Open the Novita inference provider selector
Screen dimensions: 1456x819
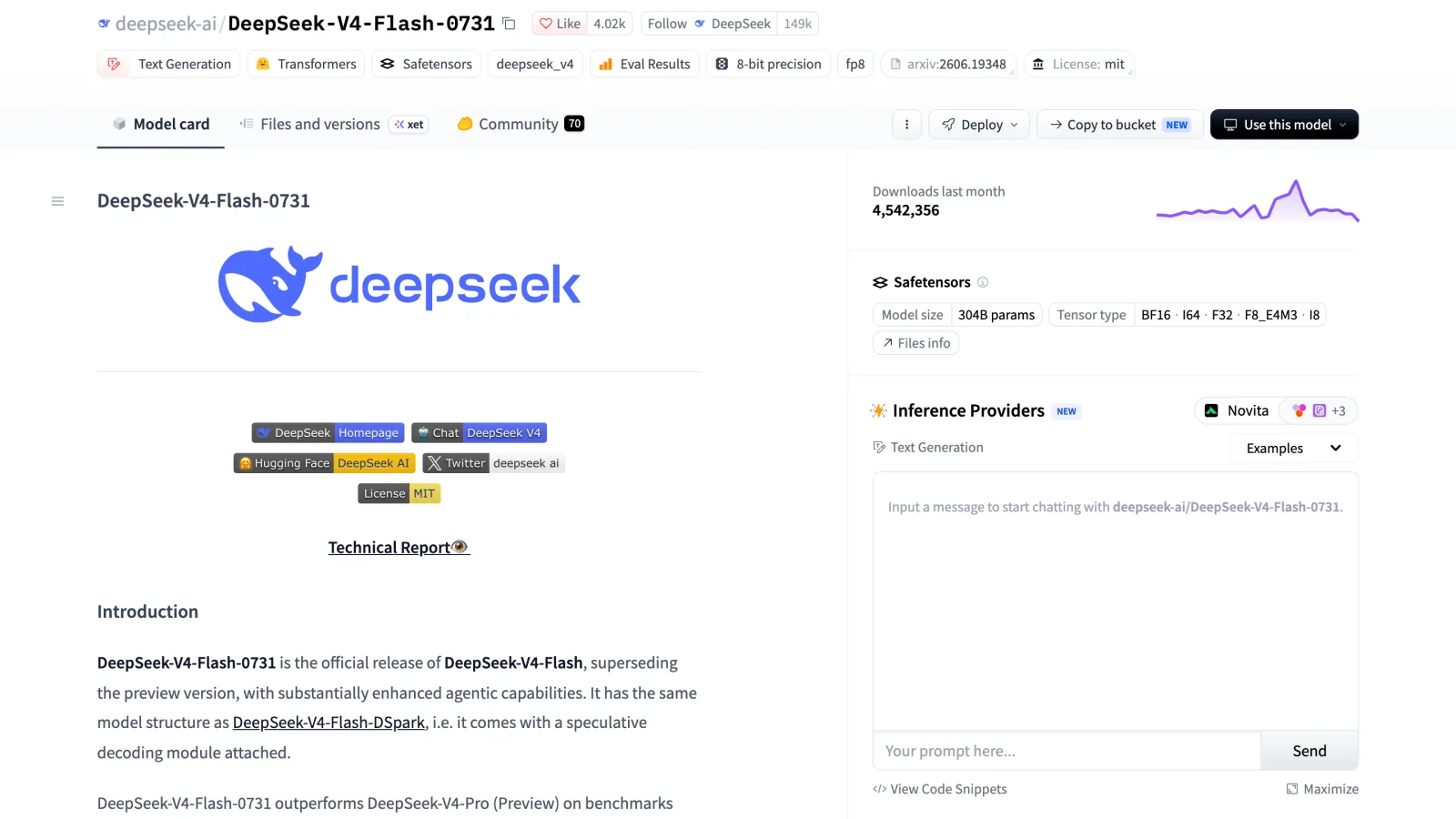click(x=1237, y=410)
